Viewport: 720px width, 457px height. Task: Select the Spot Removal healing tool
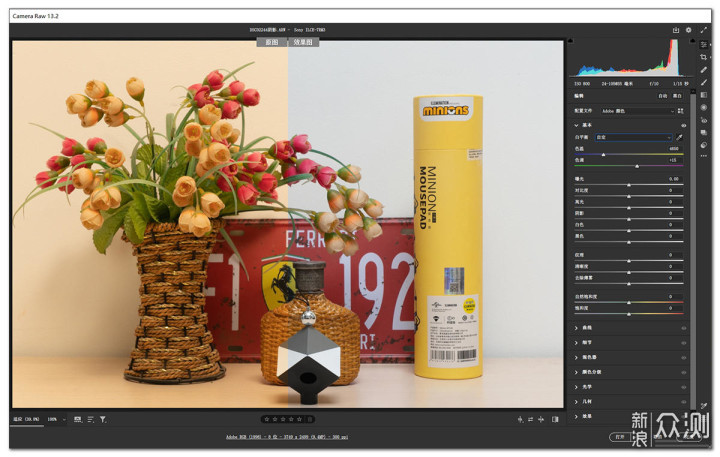[703, 70]
